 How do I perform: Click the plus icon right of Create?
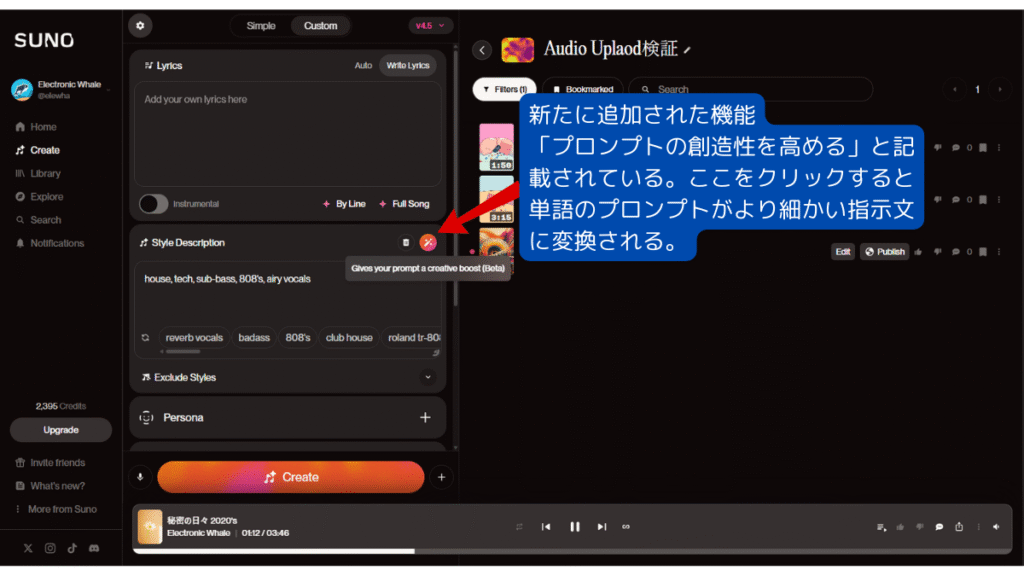click(x=441, y=477)
